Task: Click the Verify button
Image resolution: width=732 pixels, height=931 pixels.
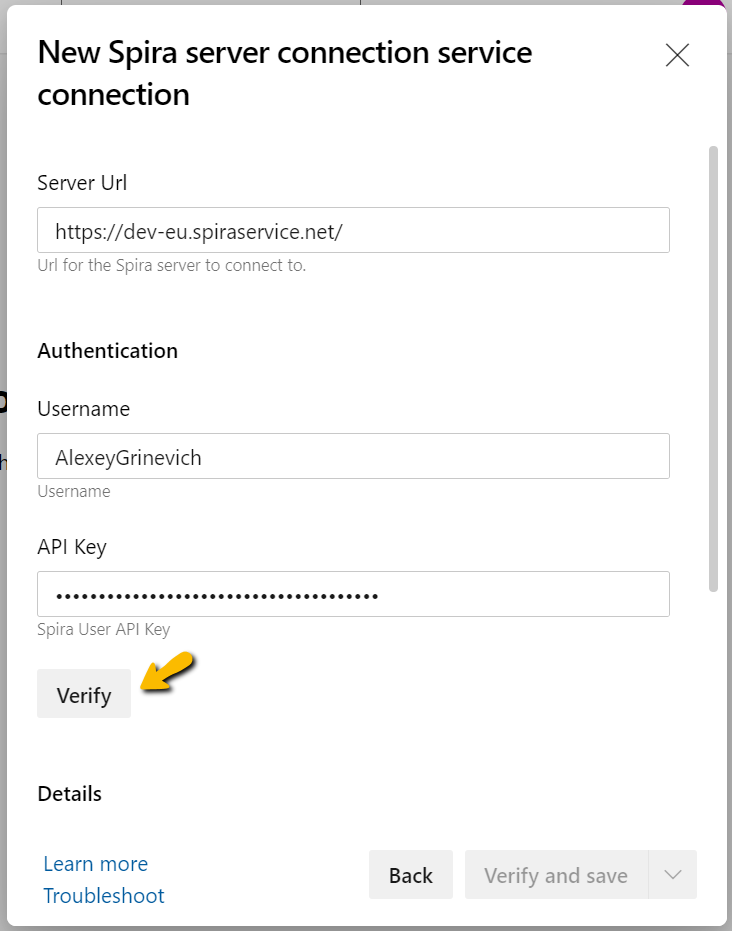Action: click(x=84, y=694)
